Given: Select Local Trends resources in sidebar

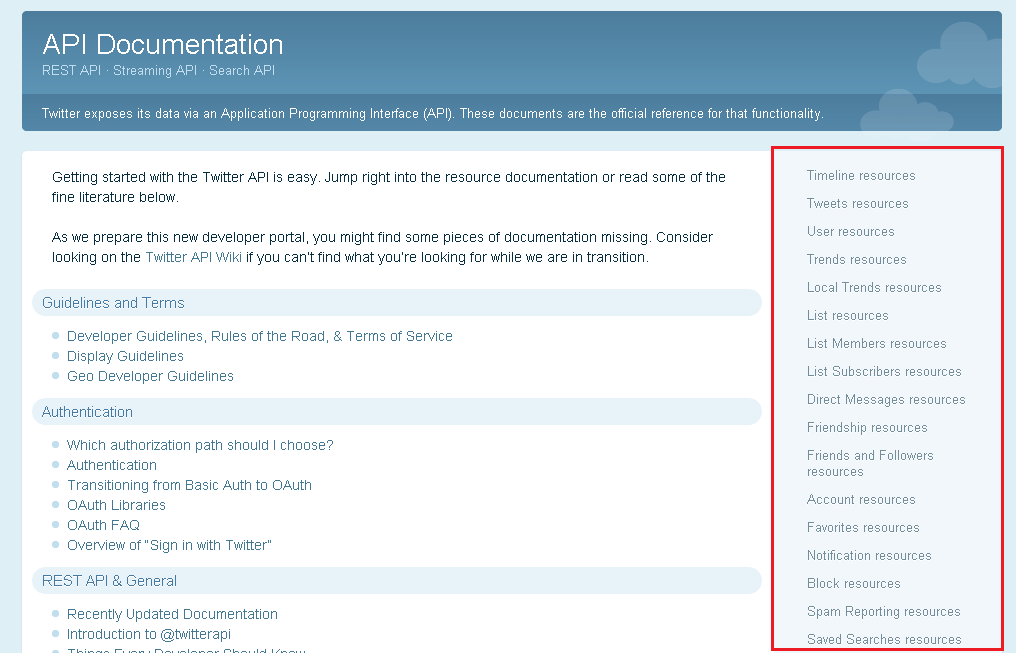Looking at the screenshot, I should click(874, 287).
